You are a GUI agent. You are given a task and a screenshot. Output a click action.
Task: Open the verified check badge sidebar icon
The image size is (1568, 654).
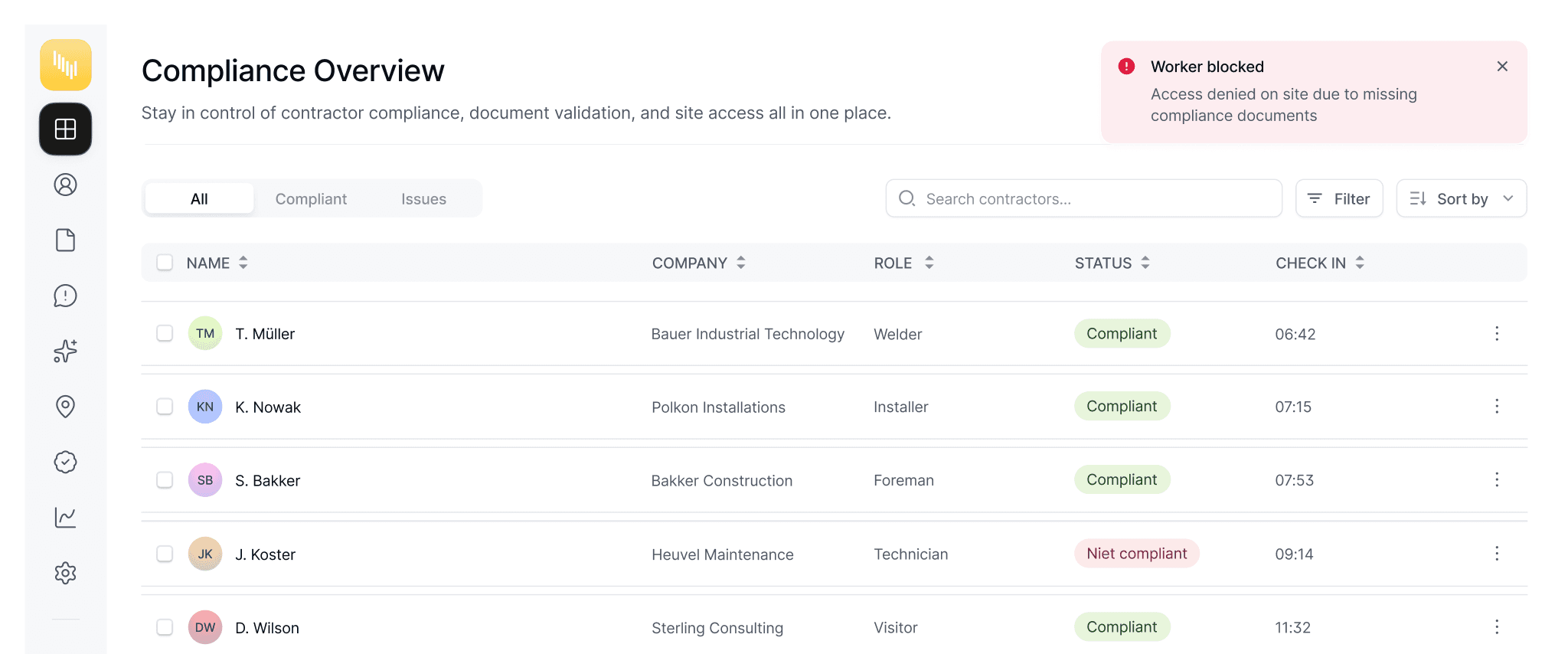click(66, 462)
